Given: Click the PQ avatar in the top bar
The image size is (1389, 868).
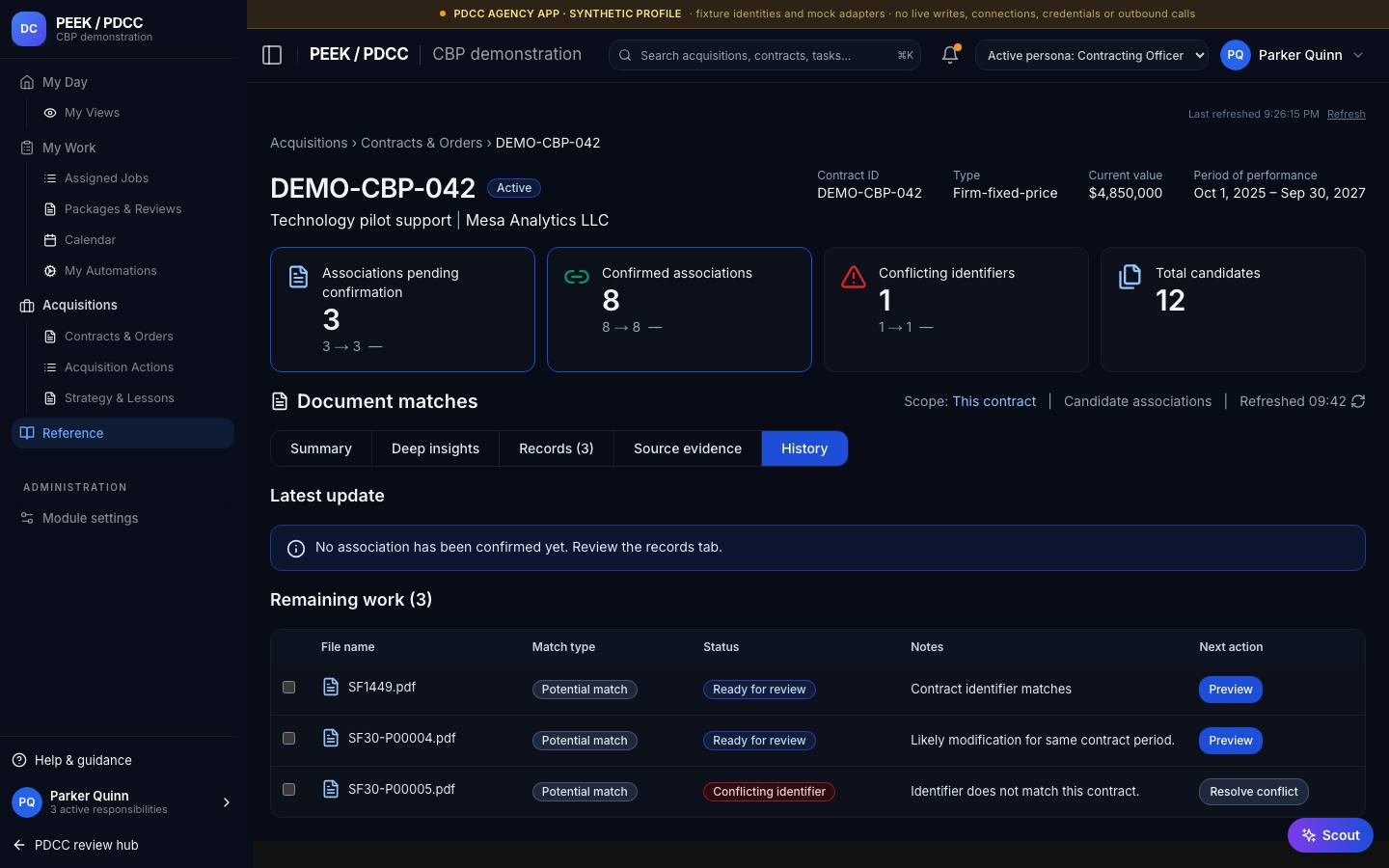Looking at the screenshot, I should coord(1236,55).
